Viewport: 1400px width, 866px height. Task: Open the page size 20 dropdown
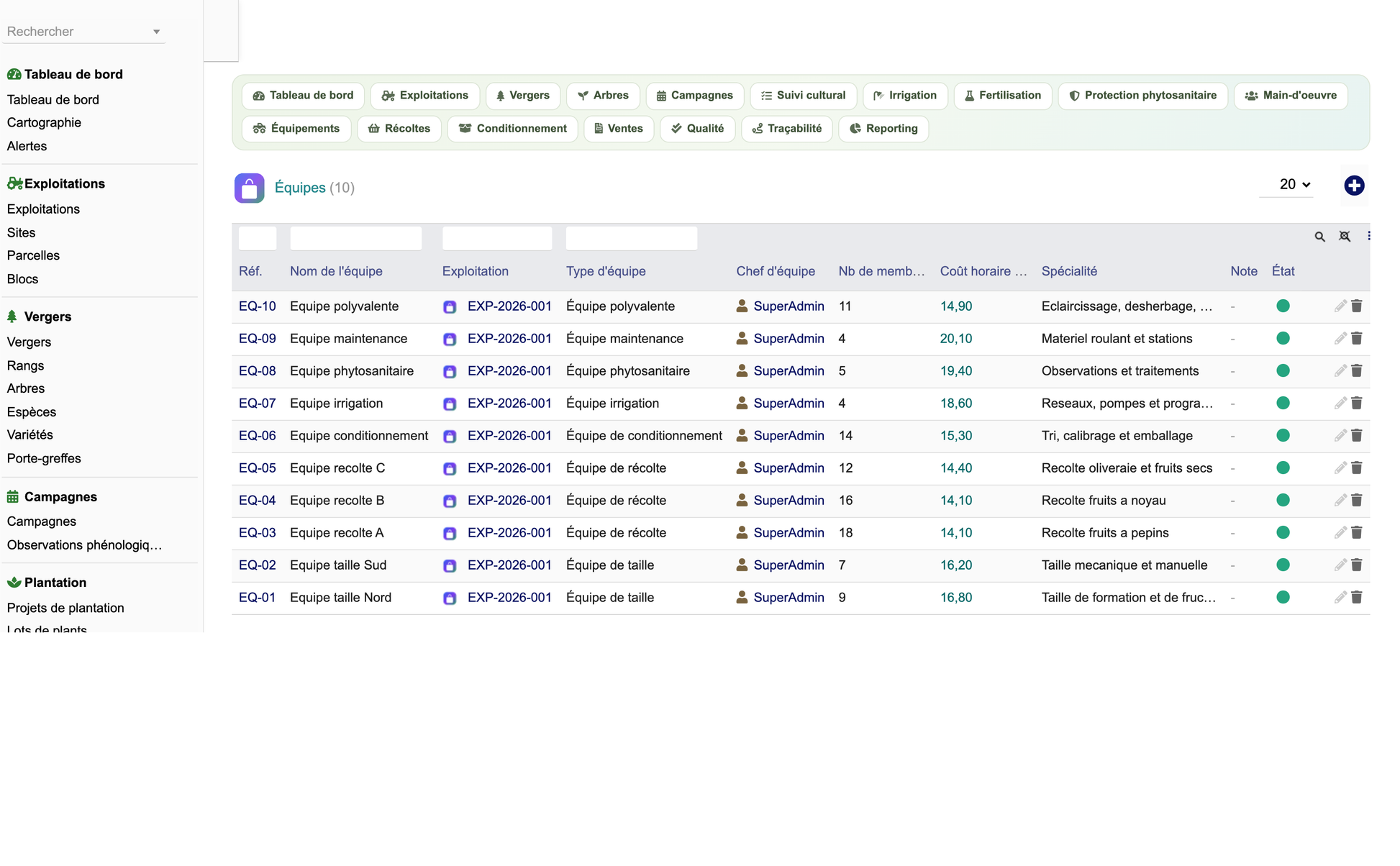click(1295, 185)
